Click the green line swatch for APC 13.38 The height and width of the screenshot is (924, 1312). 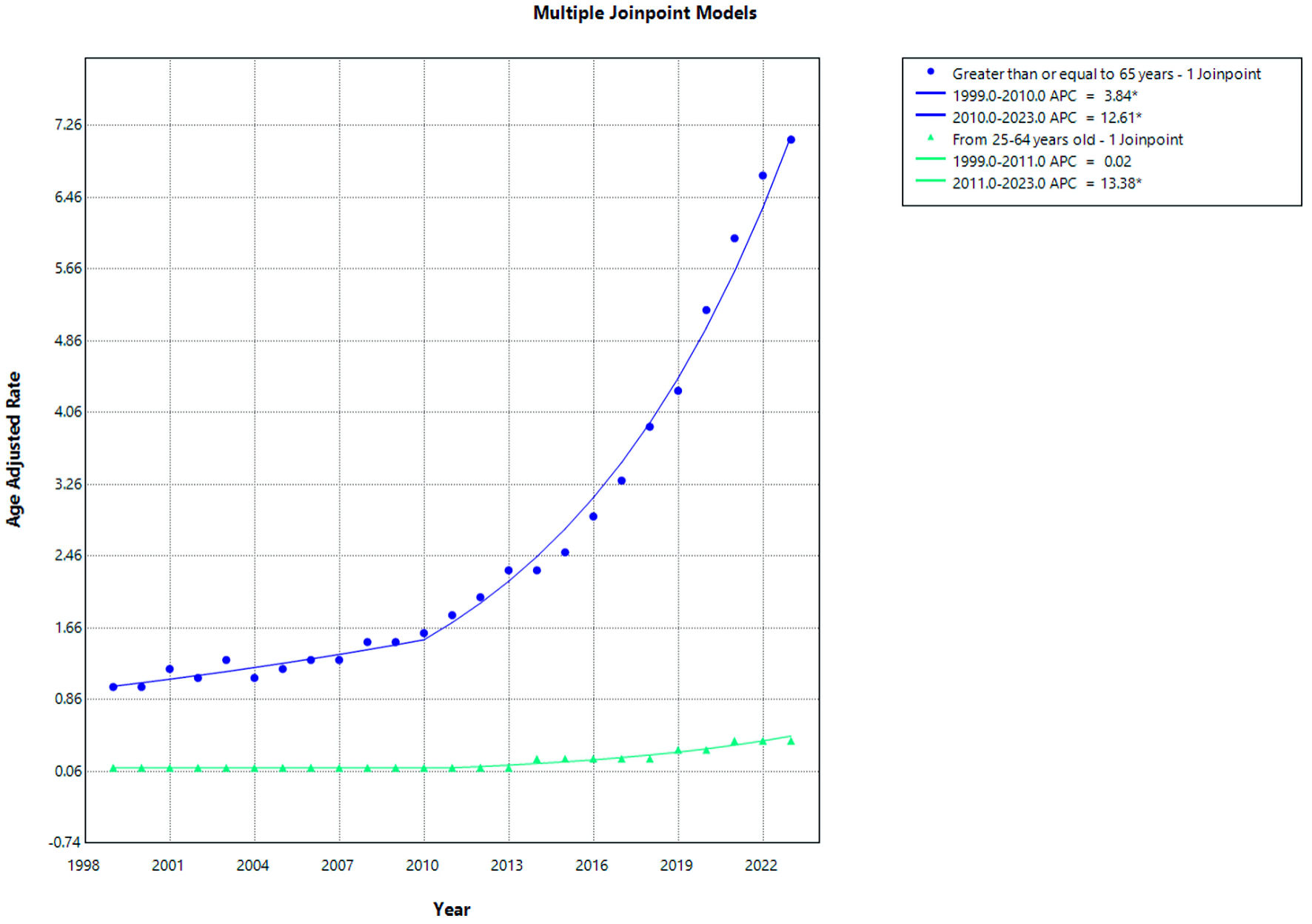pyautogui.click(x=930, y=181)
